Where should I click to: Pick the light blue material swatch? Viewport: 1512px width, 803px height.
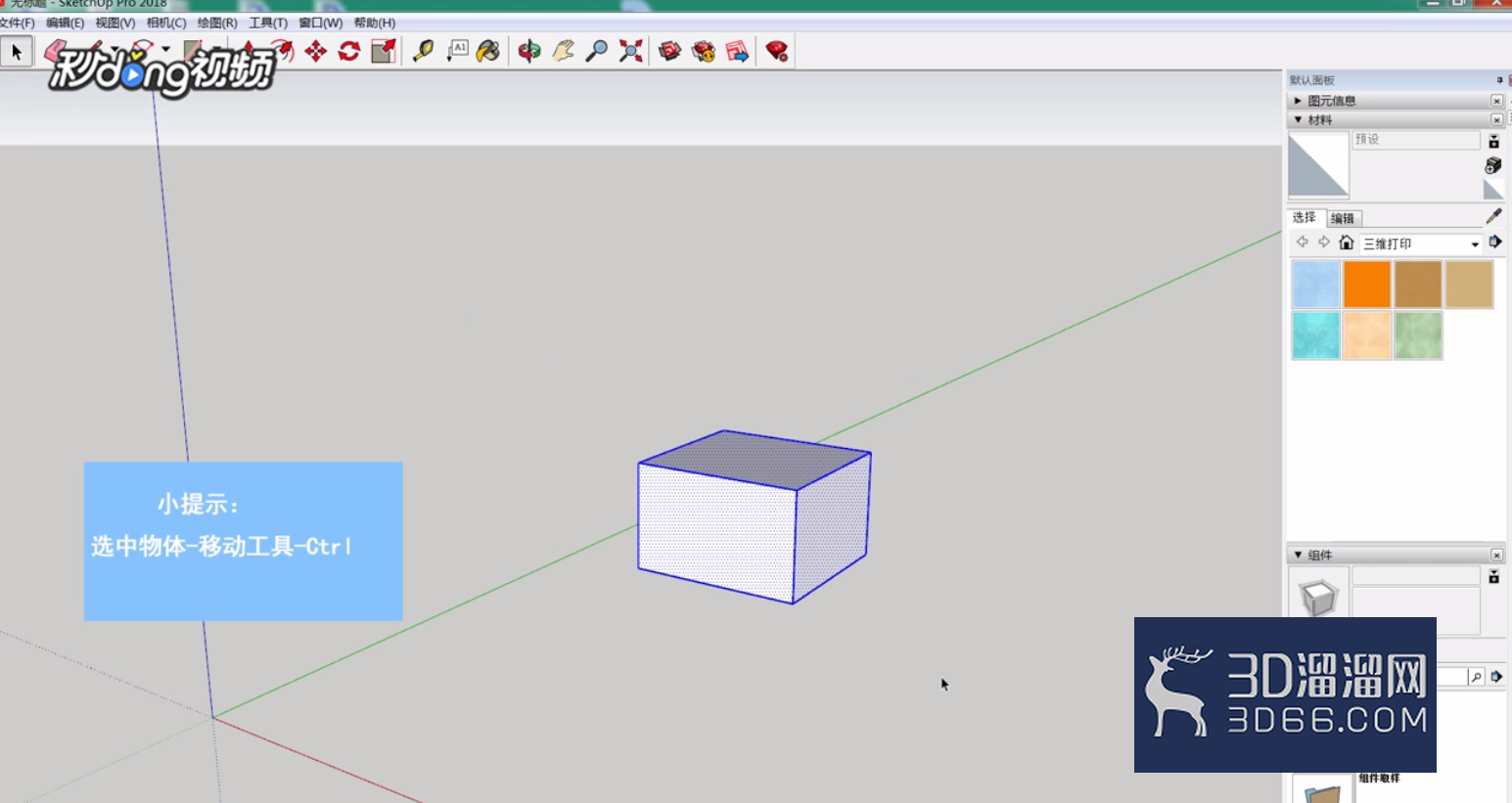click(x=1315, y=285)
